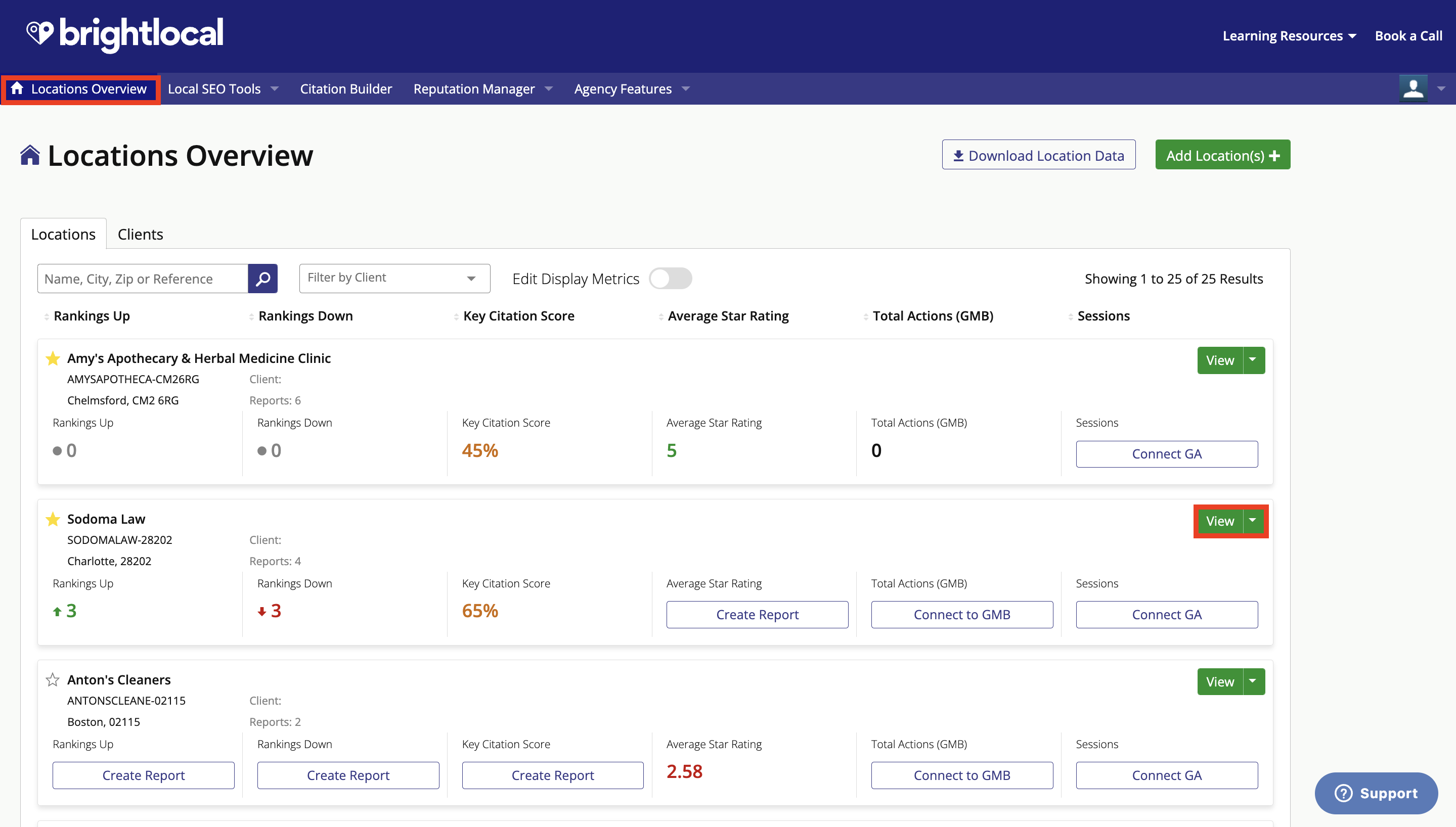Click the search magnifier button
Screen dimensions: 1456x827
click(262, 279)
